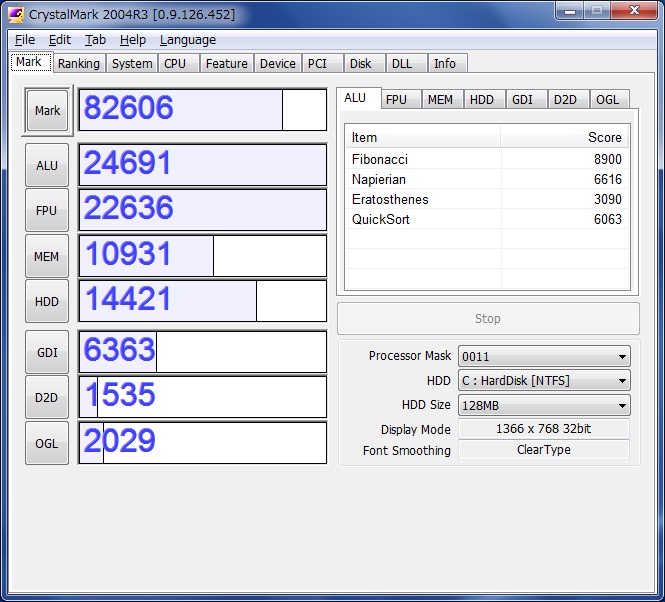Run the MEM benchmark button
This screenshot has width=665, height=602.
coord(47,256)
